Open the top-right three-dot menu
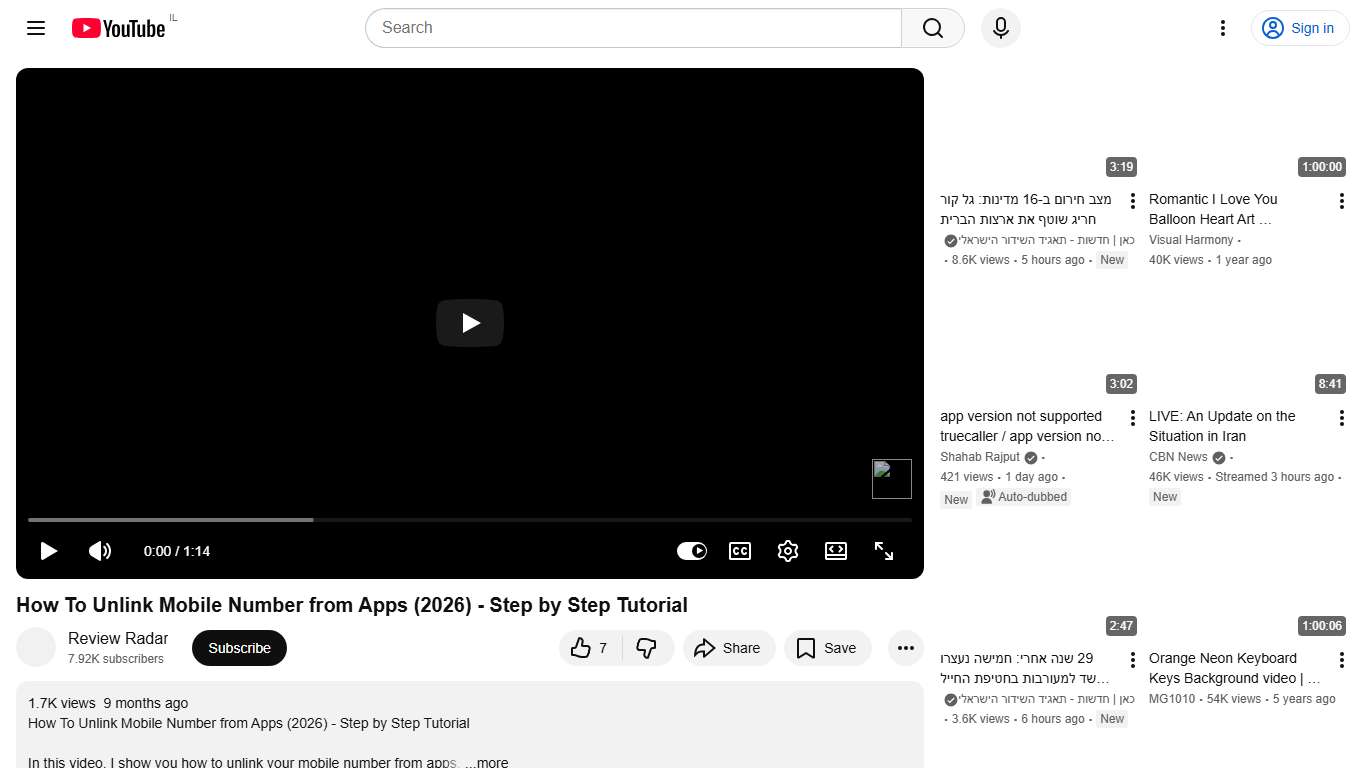The image size is (1366, 768). 1222,28
